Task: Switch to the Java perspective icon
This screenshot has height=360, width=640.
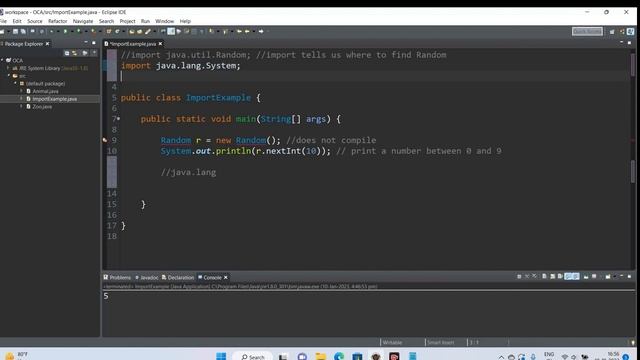Action: 631,31
